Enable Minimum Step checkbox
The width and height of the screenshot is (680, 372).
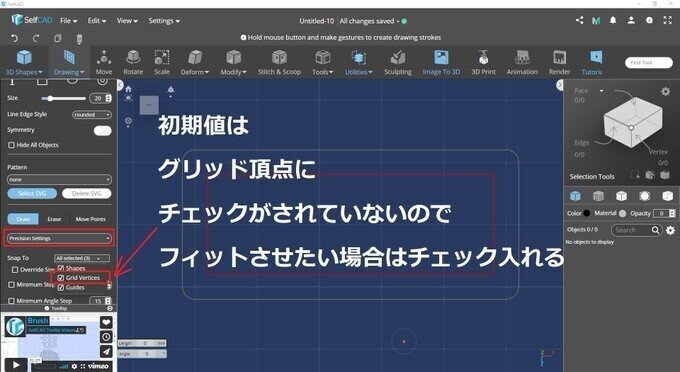point(11,285)
